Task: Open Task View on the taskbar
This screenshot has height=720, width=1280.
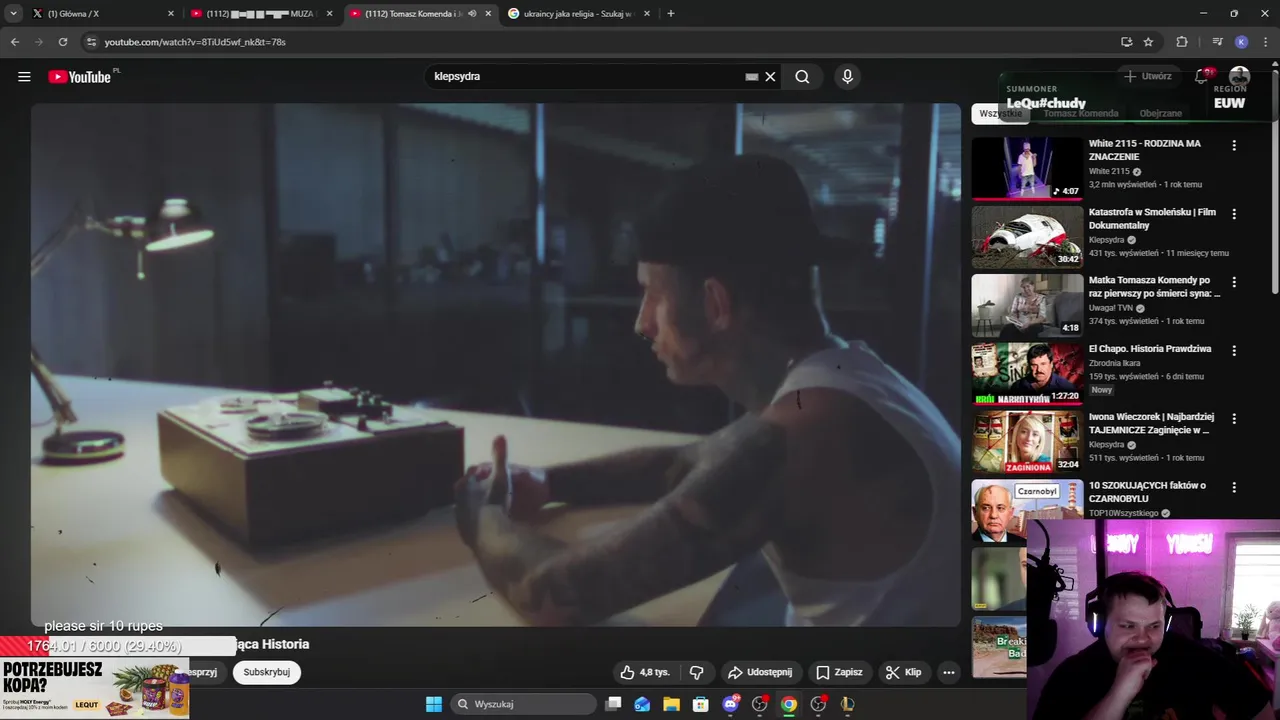Action: coord(614,704)
